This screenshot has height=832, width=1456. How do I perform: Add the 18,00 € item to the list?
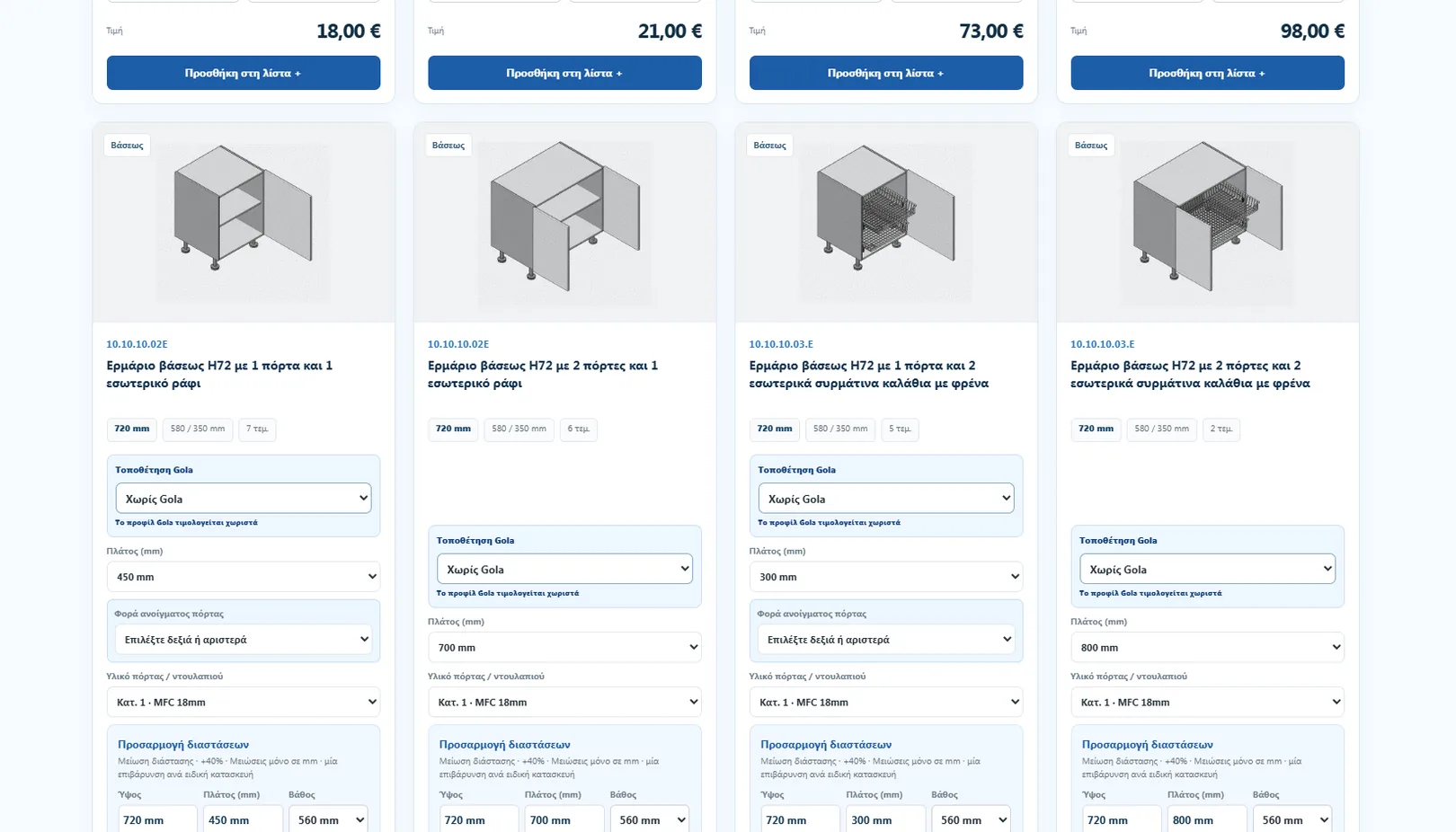(x=243, y=73)
